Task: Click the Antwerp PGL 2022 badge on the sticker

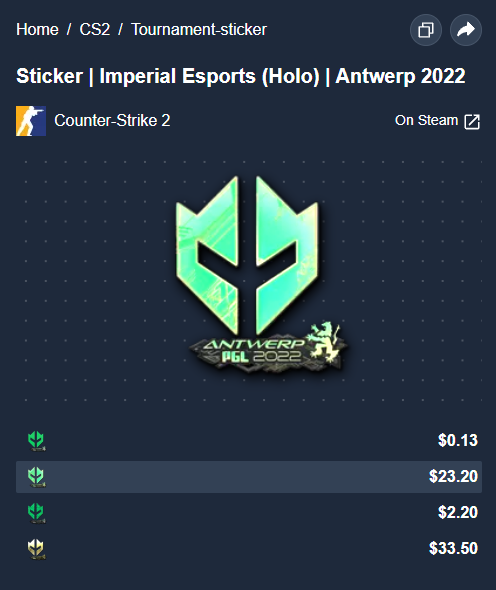Action: [269, 350]
